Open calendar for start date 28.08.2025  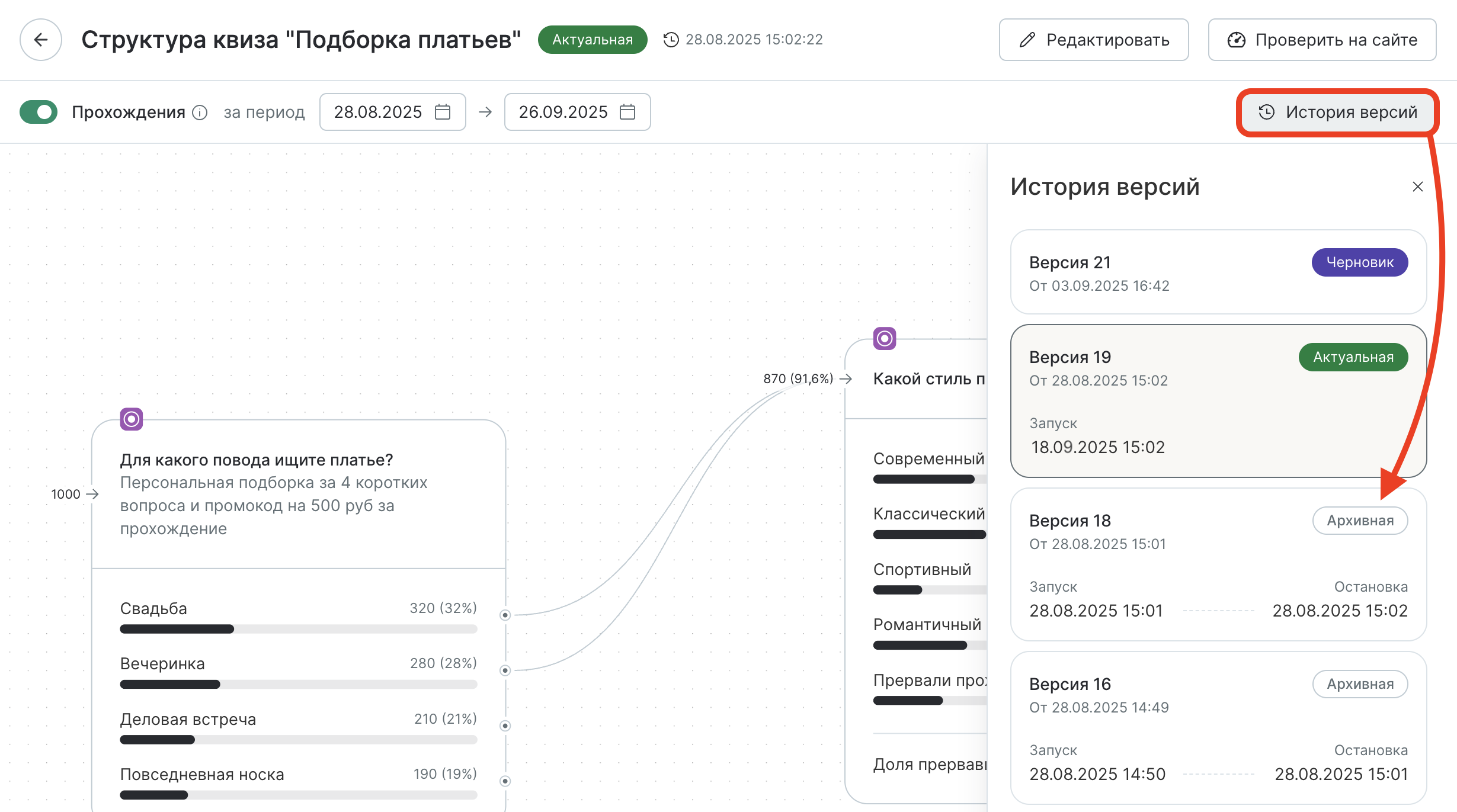(443, 112)
